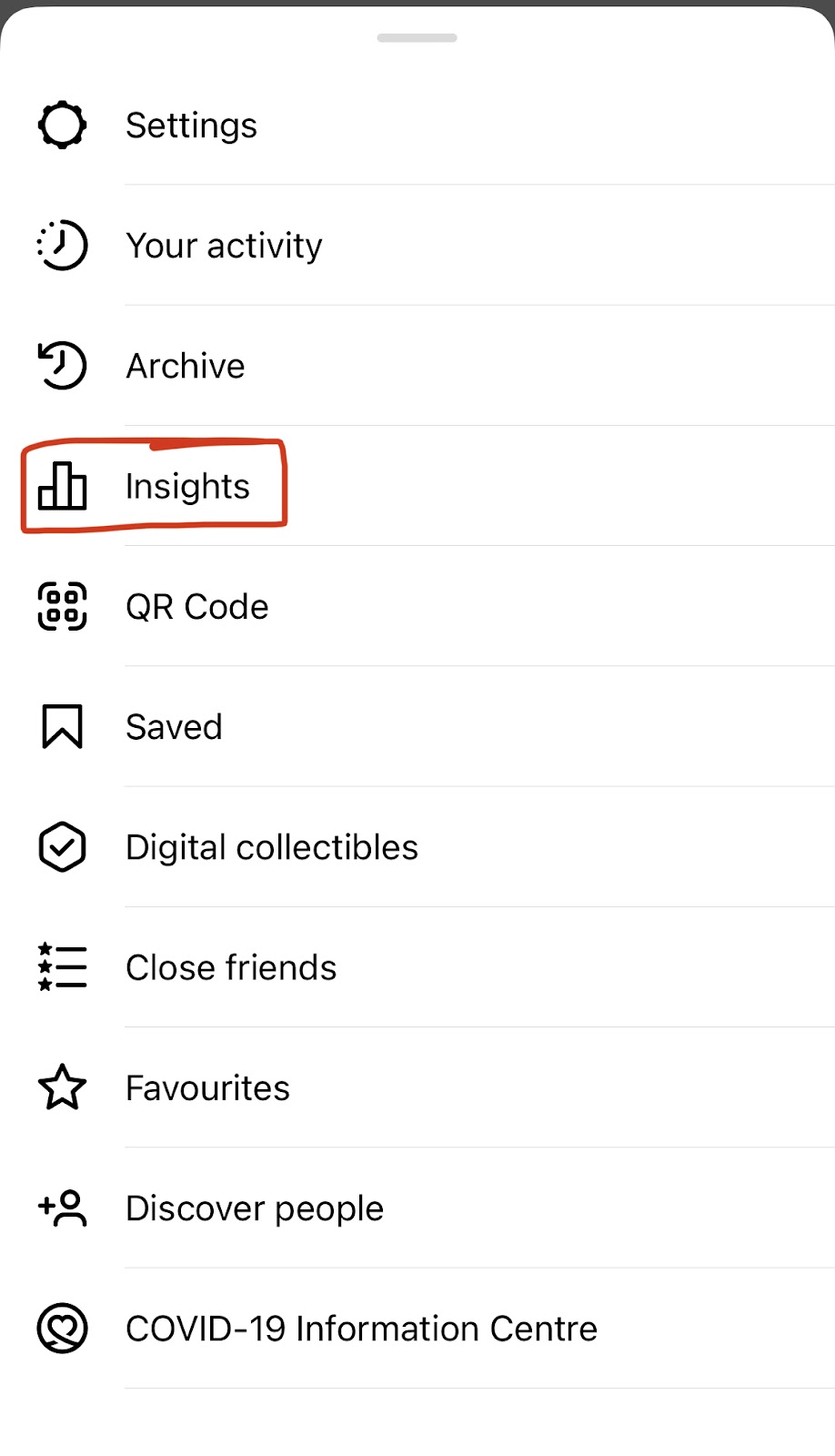835x1456 pixels.
Task: Open COVID-19 Information Centre text
Action: (x=361, y=1329)
